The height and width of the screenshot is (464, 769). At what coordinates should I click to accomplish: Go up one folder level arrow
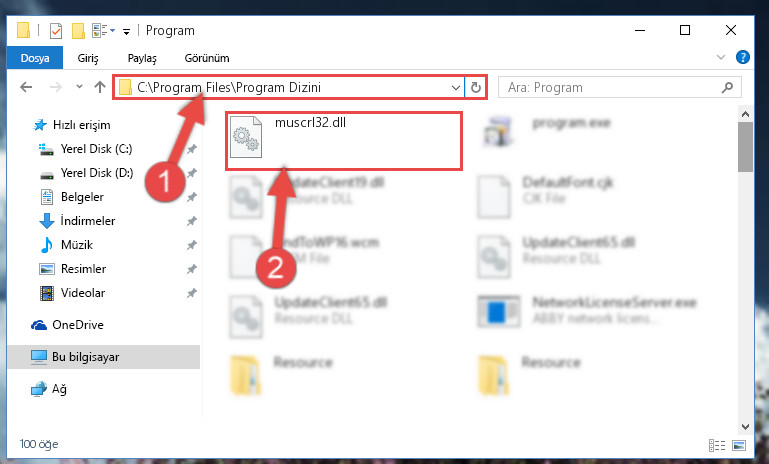click(x=100, y=87)
